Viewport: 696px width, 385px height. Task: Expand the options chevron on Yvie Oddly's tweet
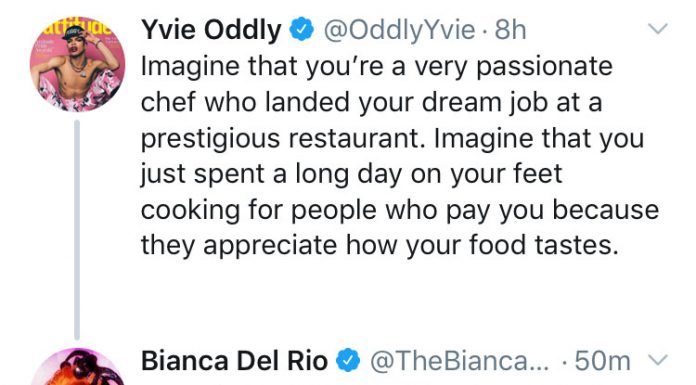[657, 29]
